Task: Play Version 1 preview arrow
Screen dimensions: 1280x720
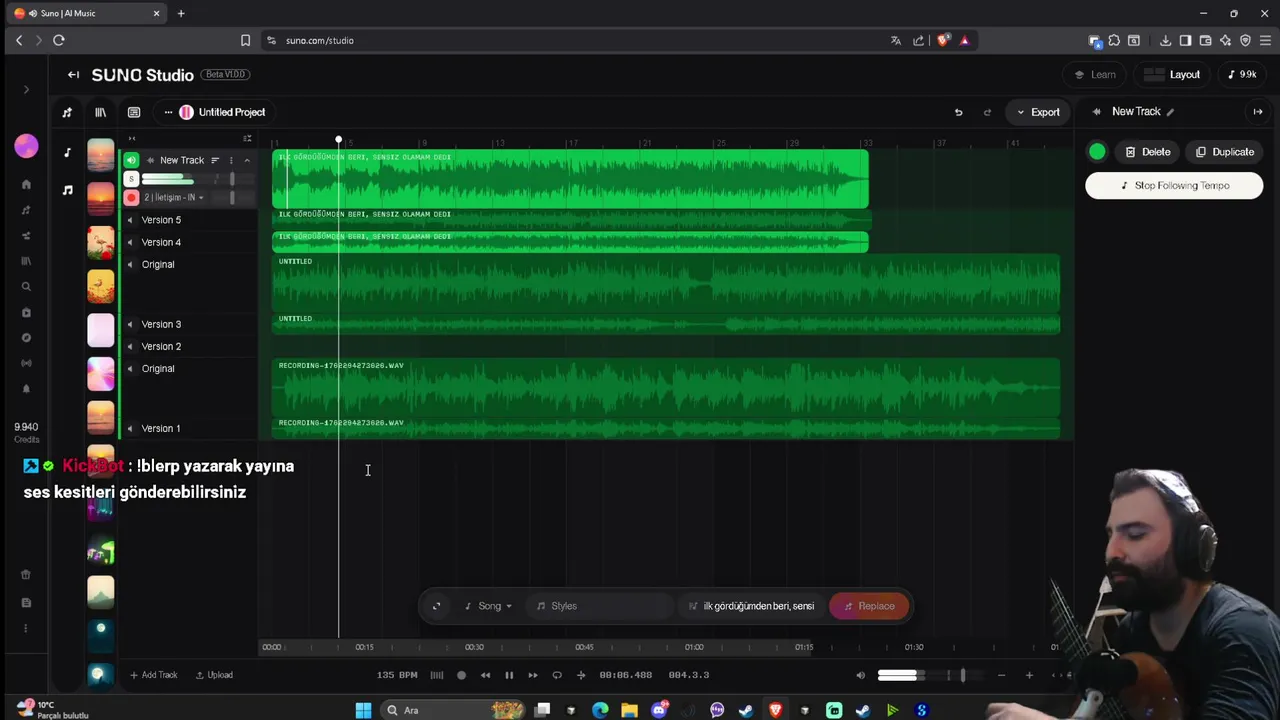Action: (129, 428)
